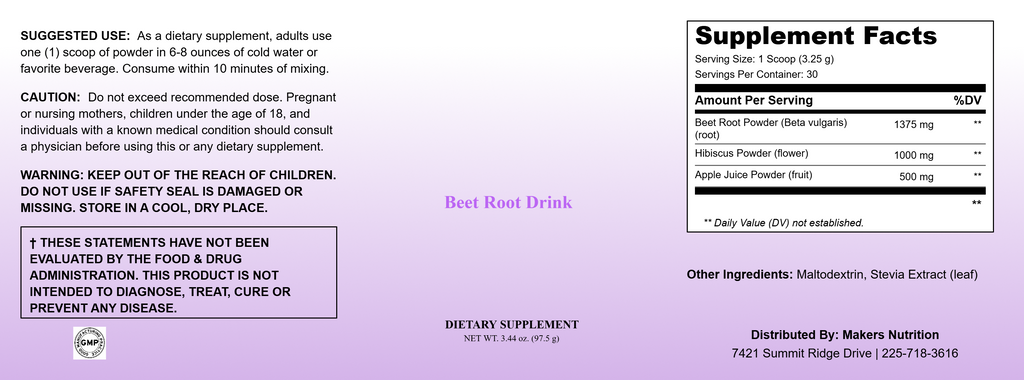Viewport: 1024px width, 380px height.
Task: Click 'Hibiscus Powder (flower)' row label
Action: point(752,153)
